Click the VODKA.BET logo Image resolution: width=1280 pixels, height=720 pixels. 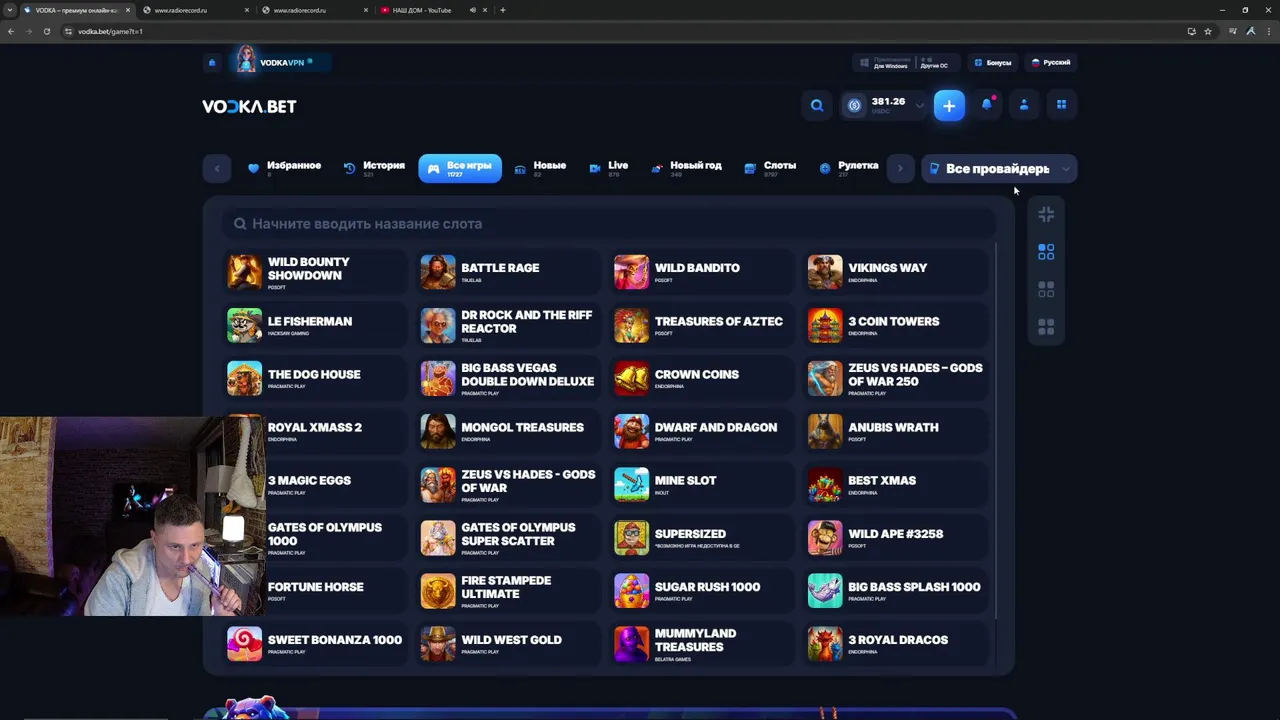pos(249,106)
